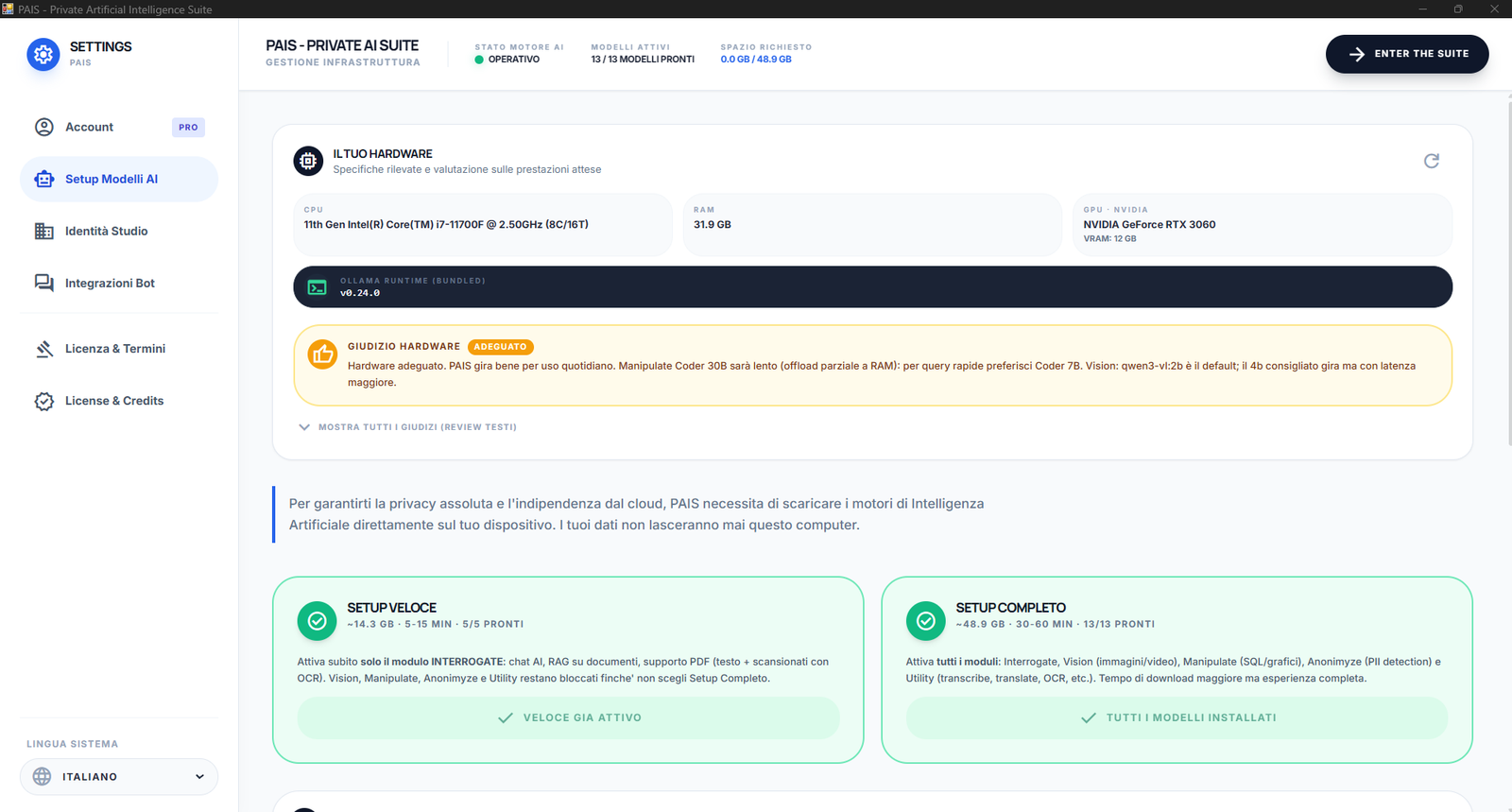Click the '0.0 GB / 48.9 GB' space value
Viewport: 1512px width, 812px height.
click(x=756, y=60)
